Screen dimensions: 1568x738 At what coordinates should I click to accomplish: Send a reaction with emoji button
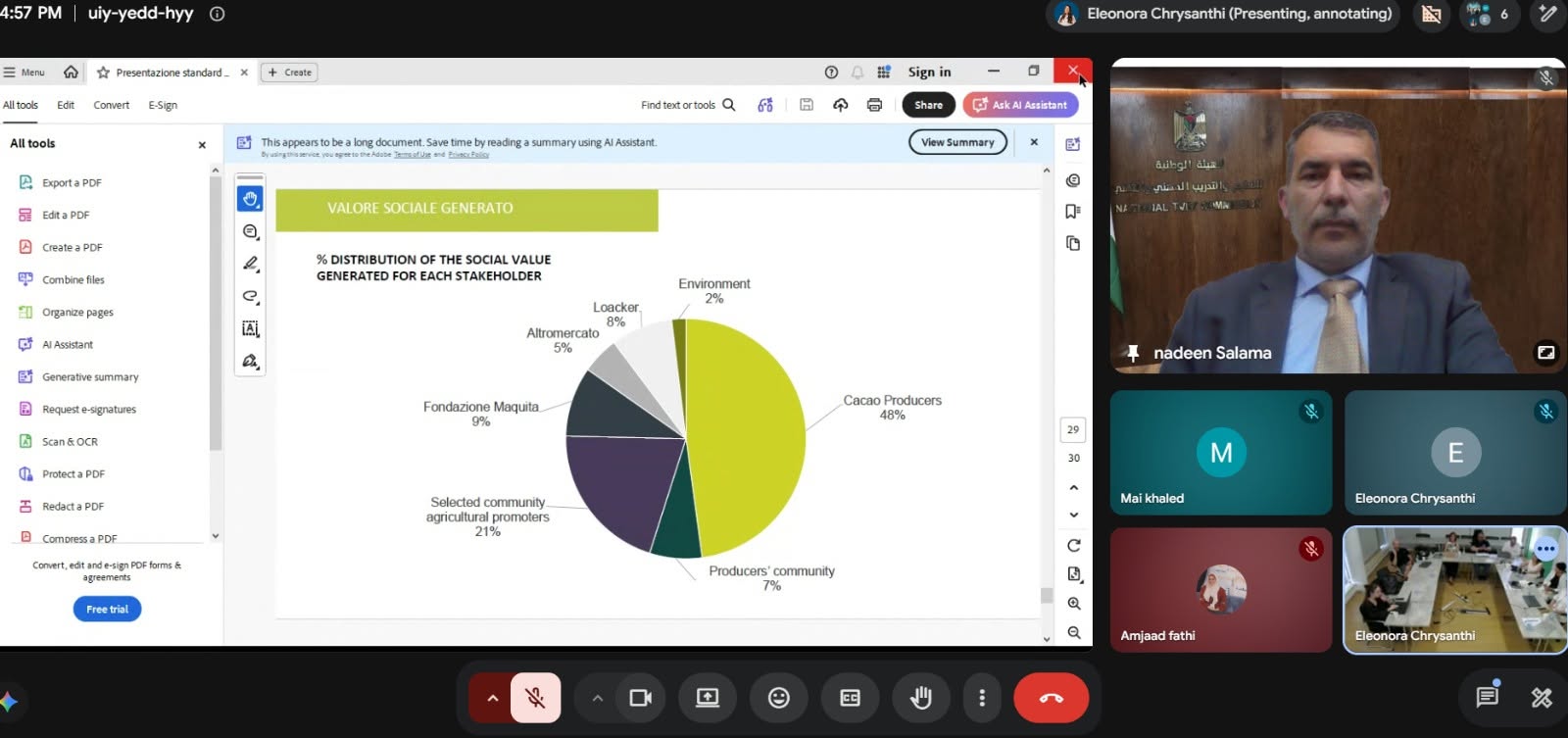(778, 698)
